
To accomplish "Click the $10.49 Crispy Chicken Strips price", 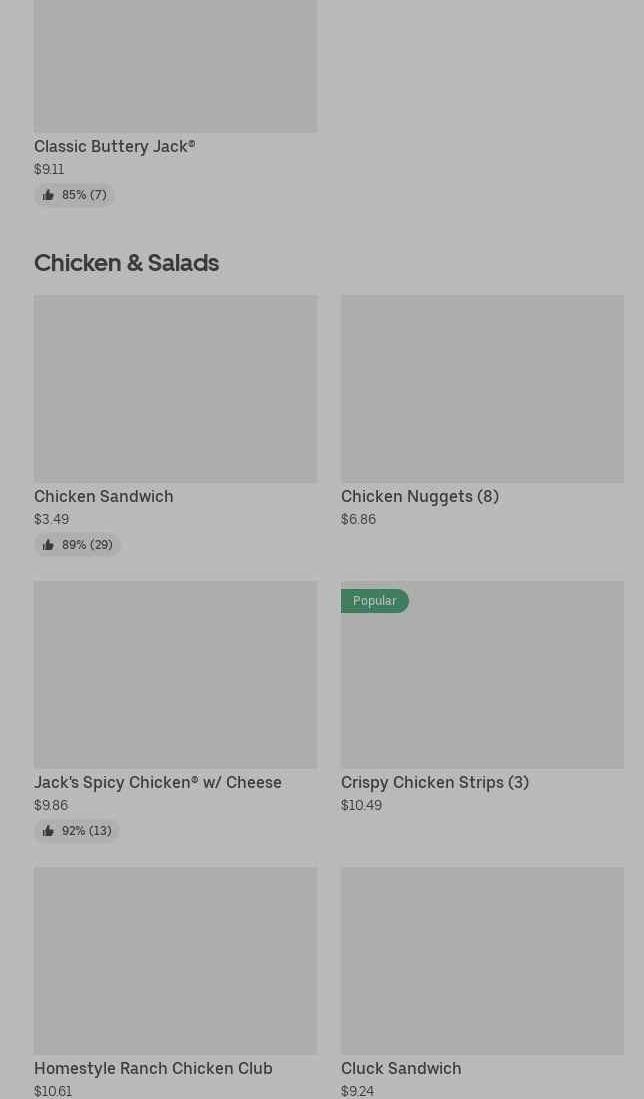I will coord(361,805).
